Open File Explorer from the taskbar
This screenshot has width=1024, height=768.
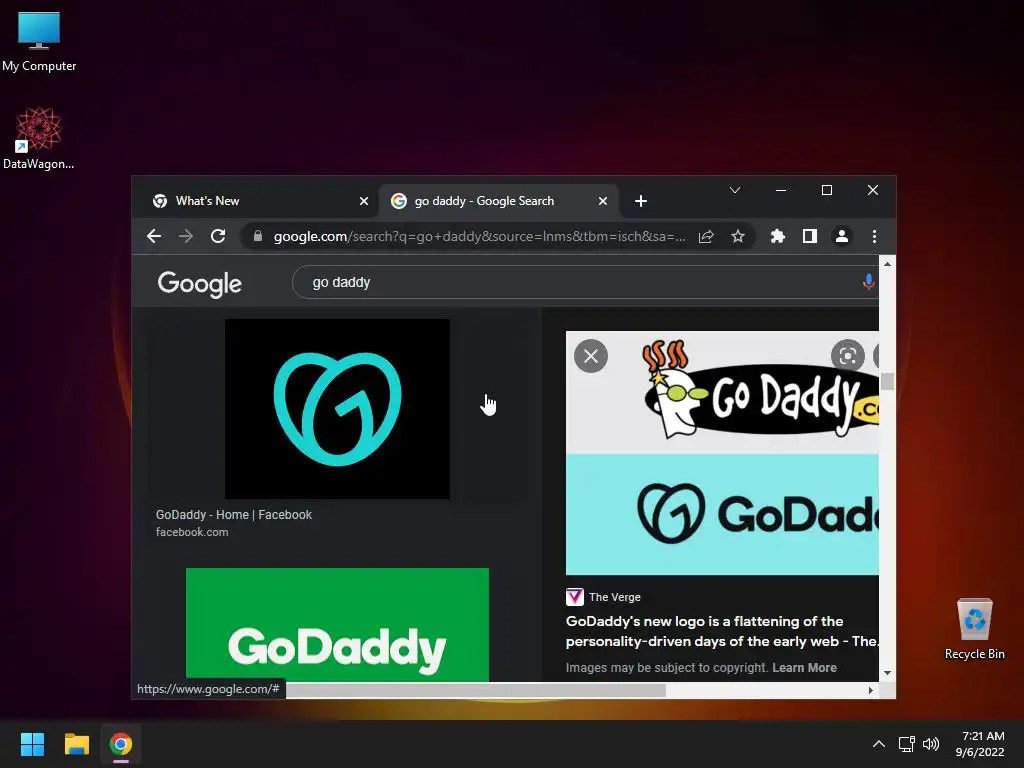click(76, 744)
